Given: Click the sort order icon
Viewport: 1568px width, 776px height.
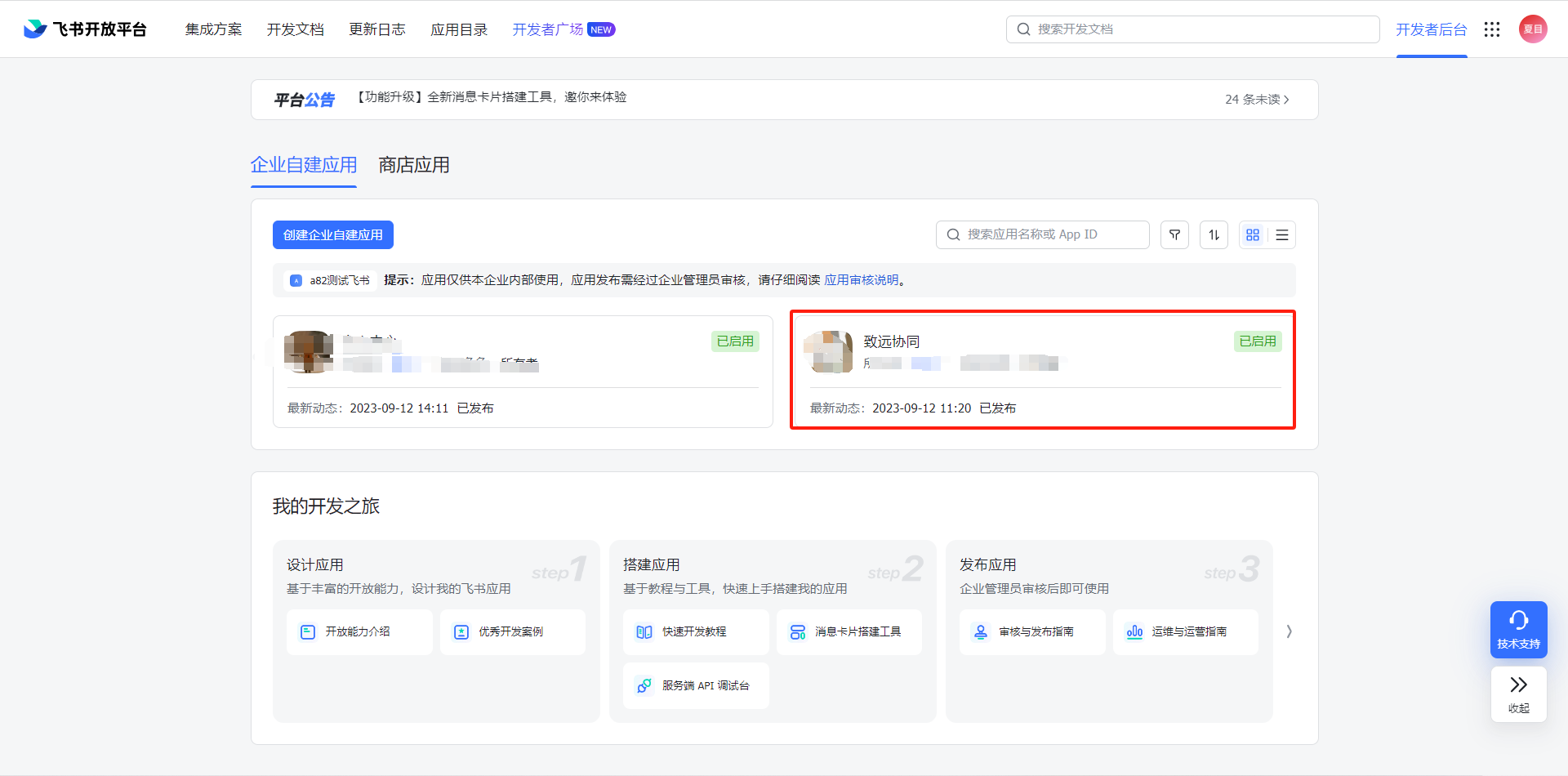Looking at the screenshot, I should (x=1214, y=235).
